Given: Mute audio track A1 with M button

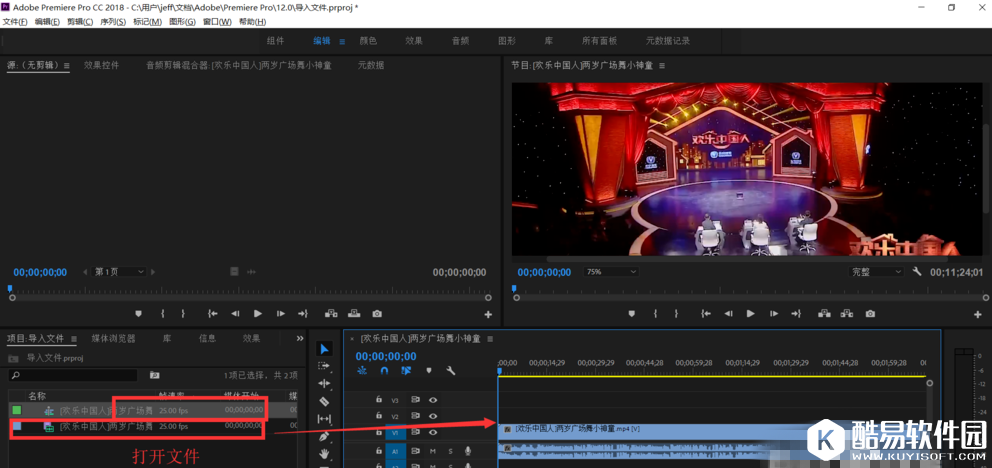Looking at the screenshot, I should [433, 451].
